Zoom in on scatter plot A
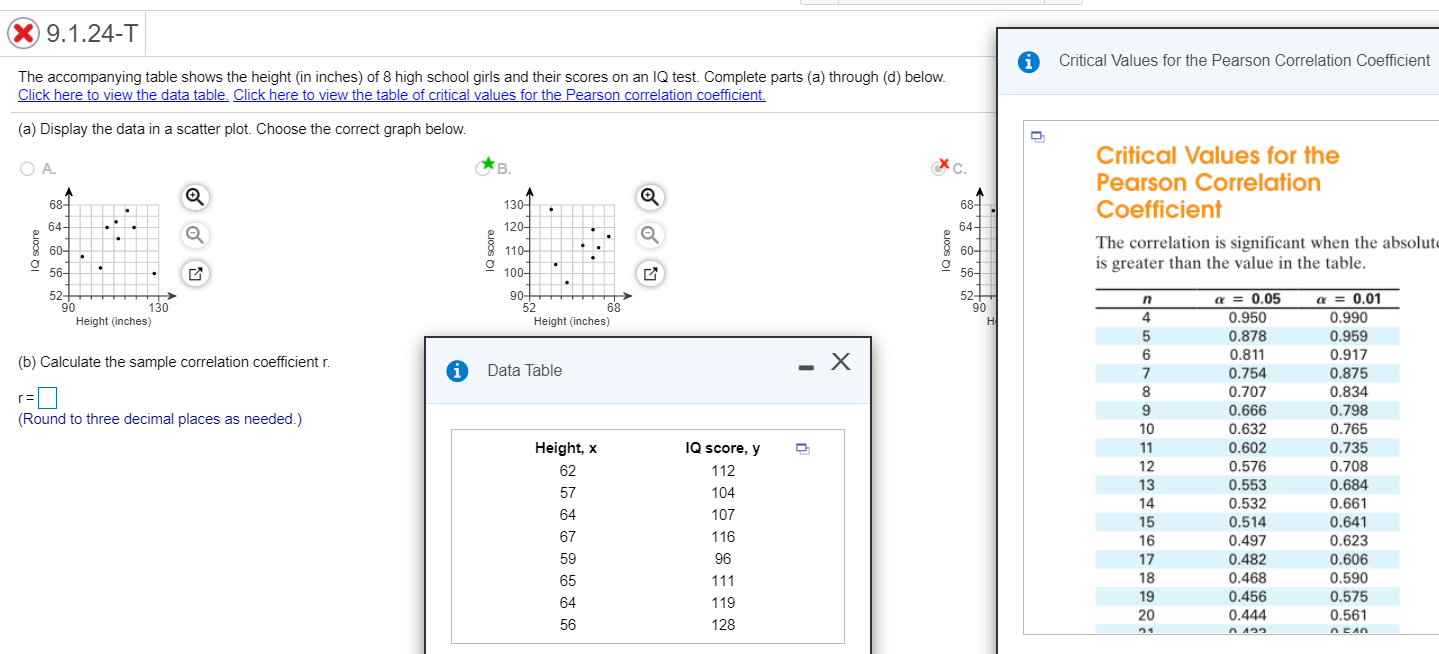Viewport: 1439px width, 654px height. pos(194,197)
